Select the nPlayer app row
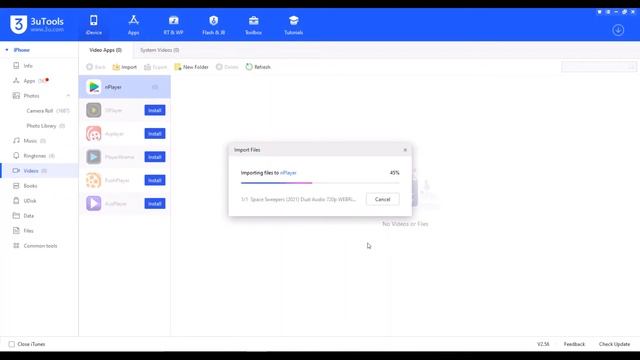The width and height of the screenshot is (640, 360). pos(124,87)
